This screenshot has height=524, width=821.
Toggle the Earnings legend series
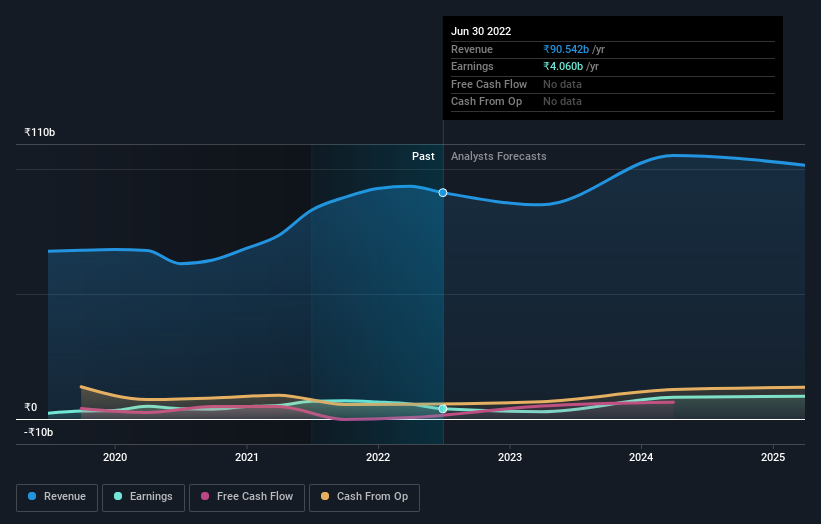(x=143, y=497)
